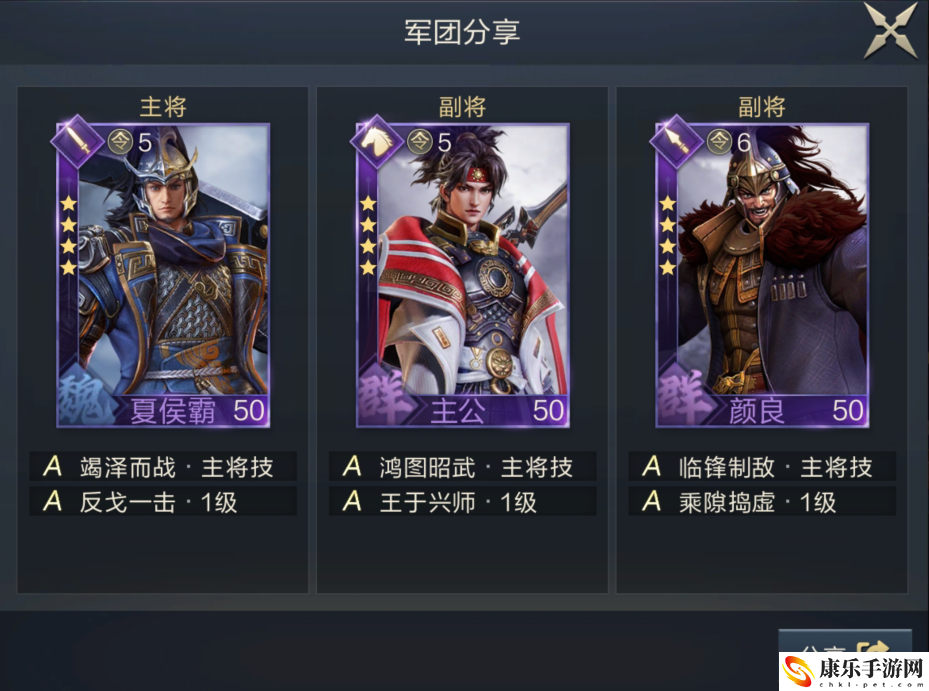This screenshot has width=929, height=691.
Task: Open the 颜良 general card portrait
Action: [762, 275]
